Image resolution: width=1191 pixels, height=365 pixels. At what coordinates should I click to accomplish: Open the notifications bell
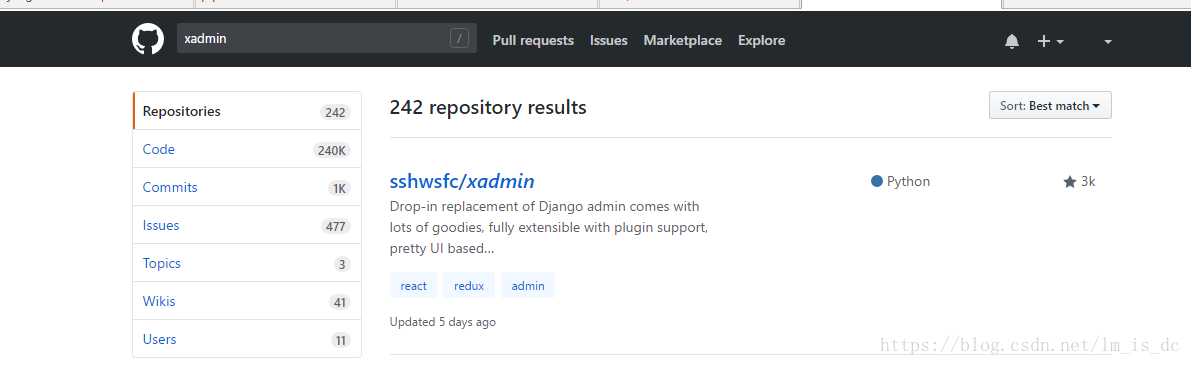pos(1012,42)
